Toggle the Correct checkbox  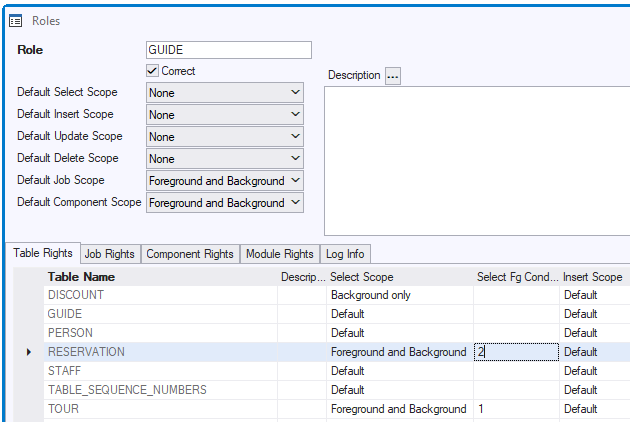pyautogui.click(x=153, y=71)
